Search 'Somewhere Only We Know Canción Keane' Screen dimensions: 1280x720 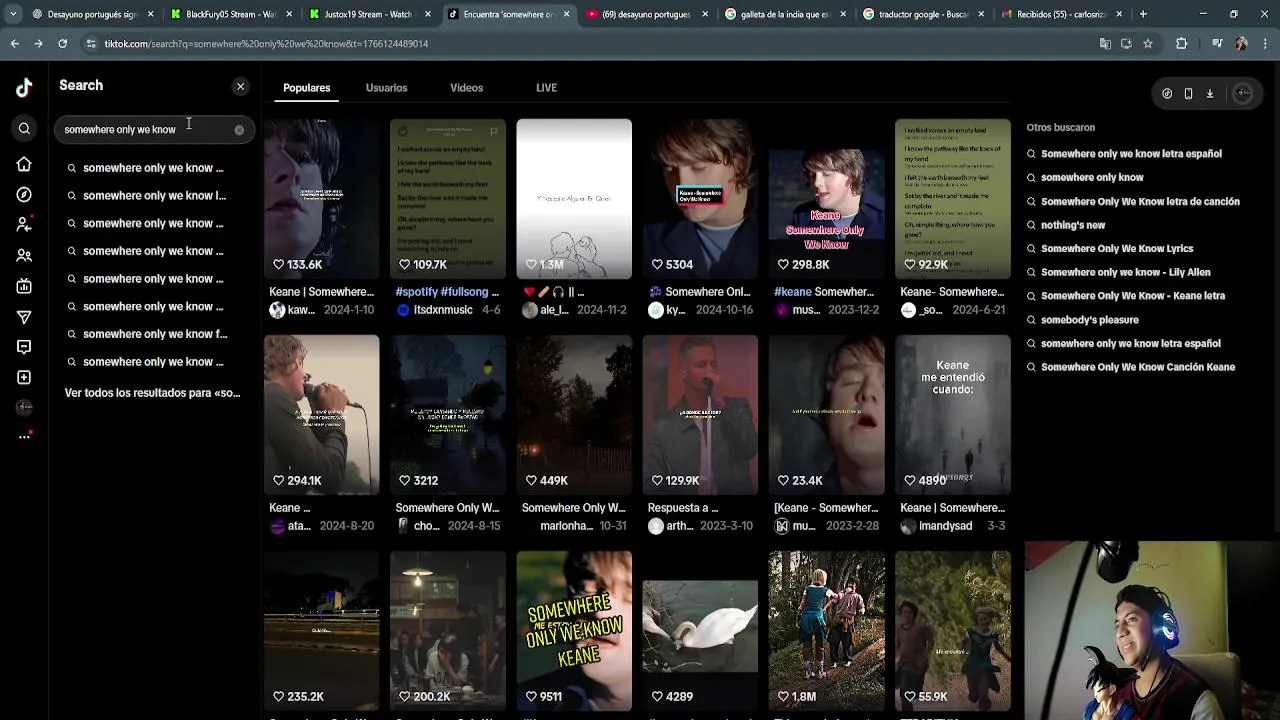point(1138,367)
